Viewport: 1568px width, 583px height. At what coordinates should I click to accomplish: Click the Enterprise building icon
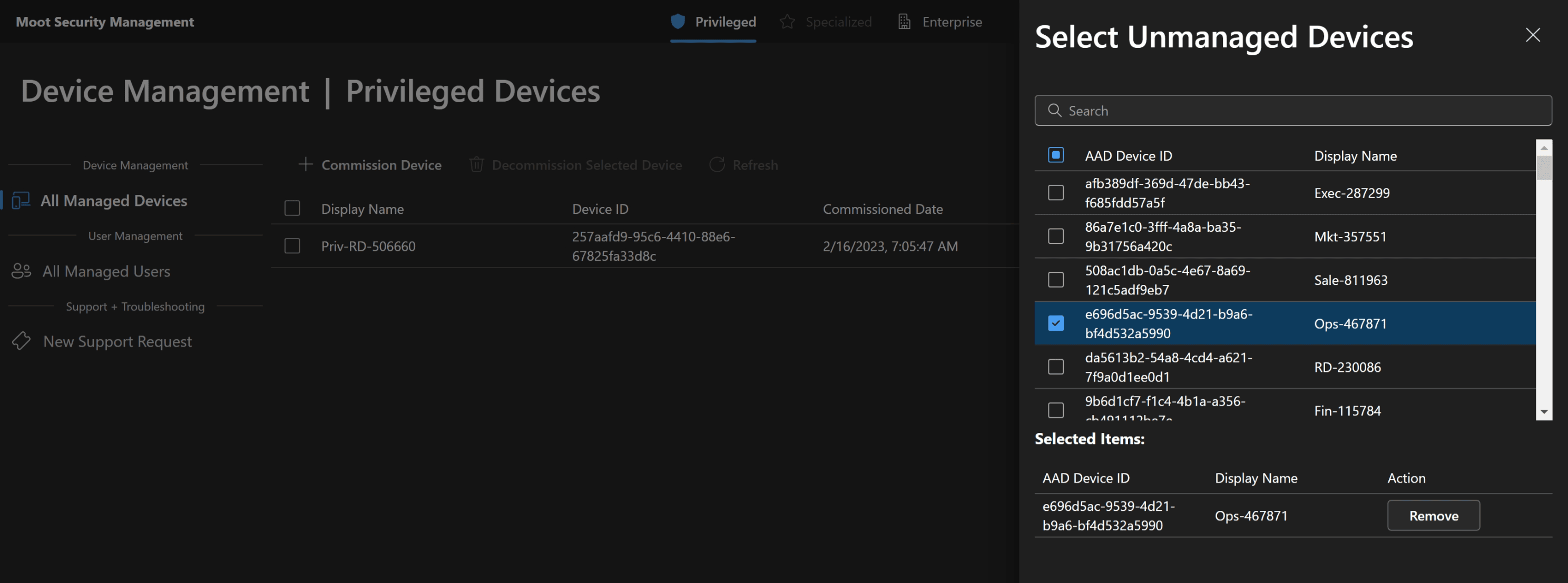point(905,22)
